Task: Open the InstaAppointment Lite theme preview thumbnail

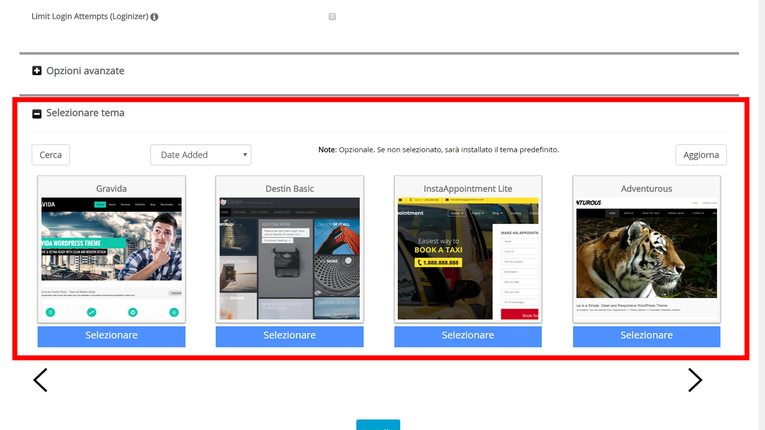Action: point(468,258)
